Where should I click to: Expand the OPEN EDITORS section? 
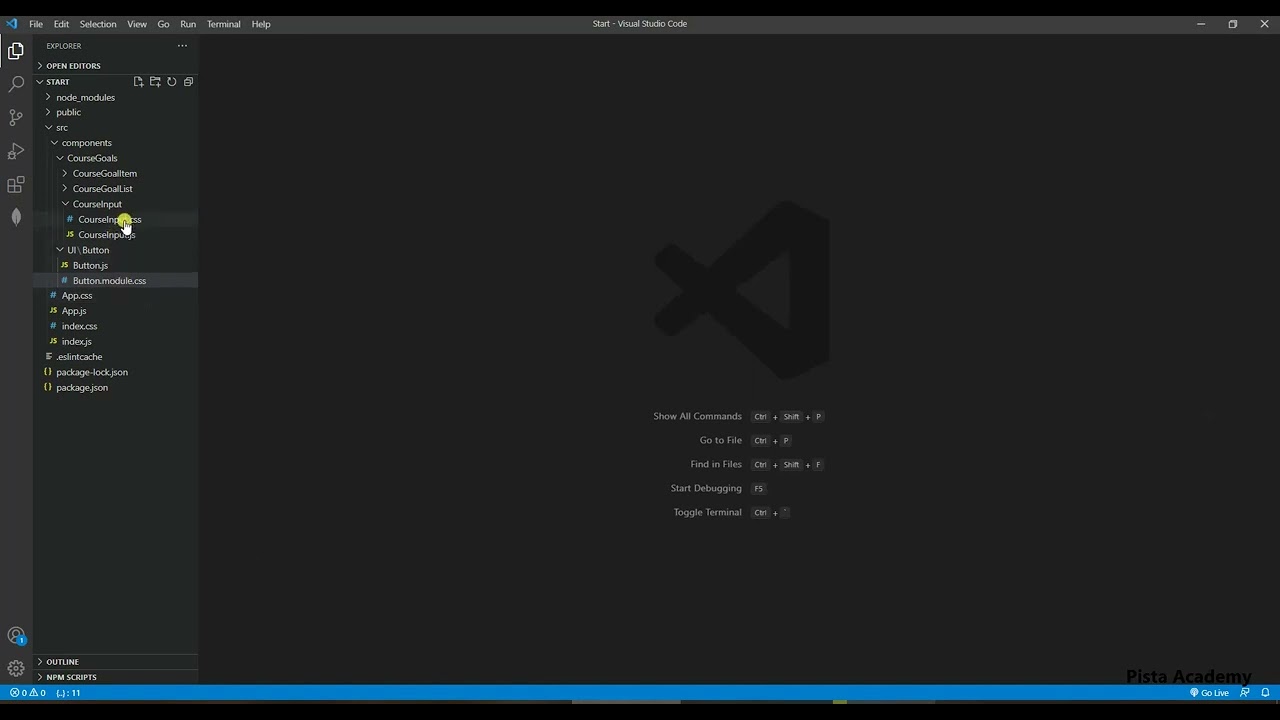click(x=116, y=66)
